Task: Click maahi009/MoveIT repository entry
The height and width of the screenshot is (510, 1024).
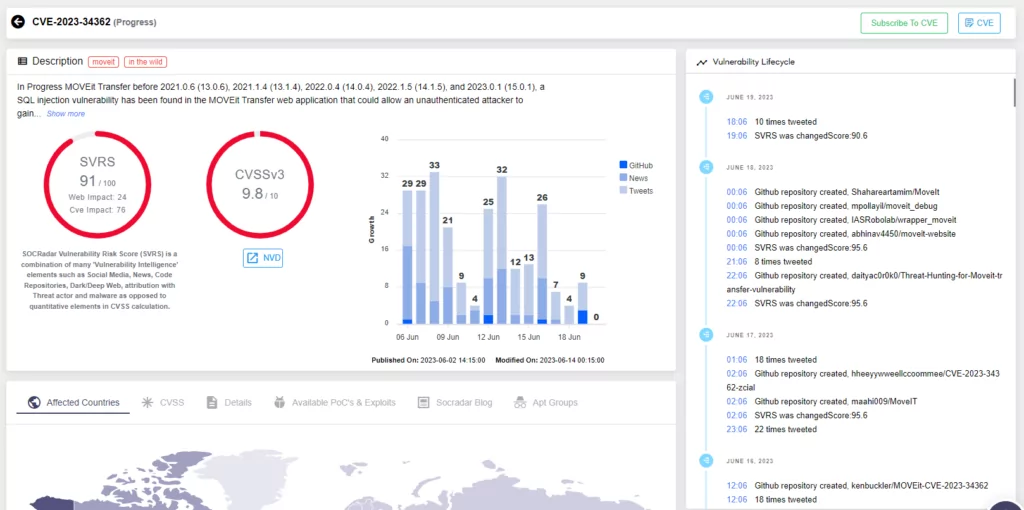Action: pos(836,401)
